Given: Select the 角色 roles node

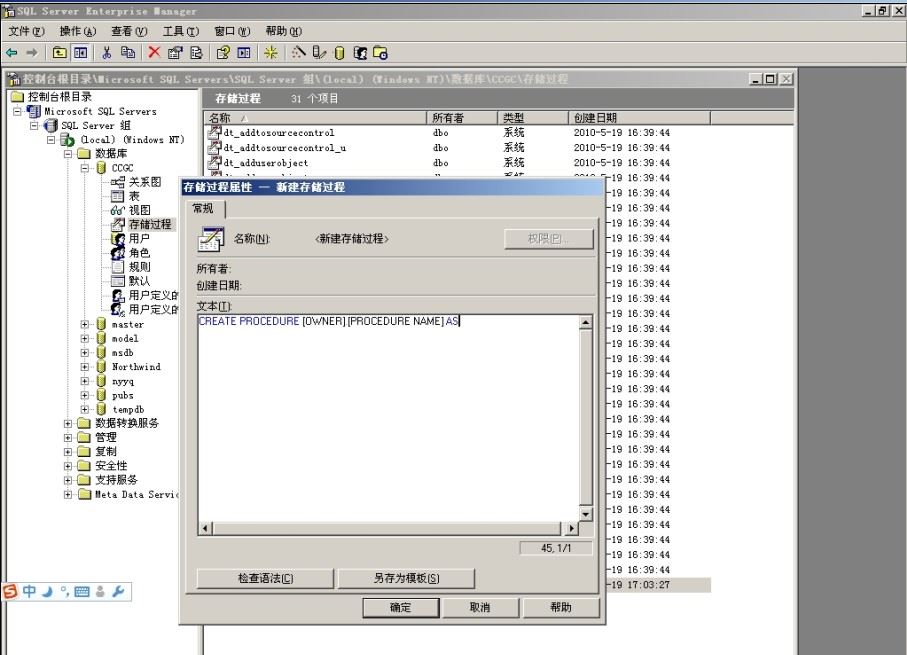Looking at the screenshot, I should 139,253.
